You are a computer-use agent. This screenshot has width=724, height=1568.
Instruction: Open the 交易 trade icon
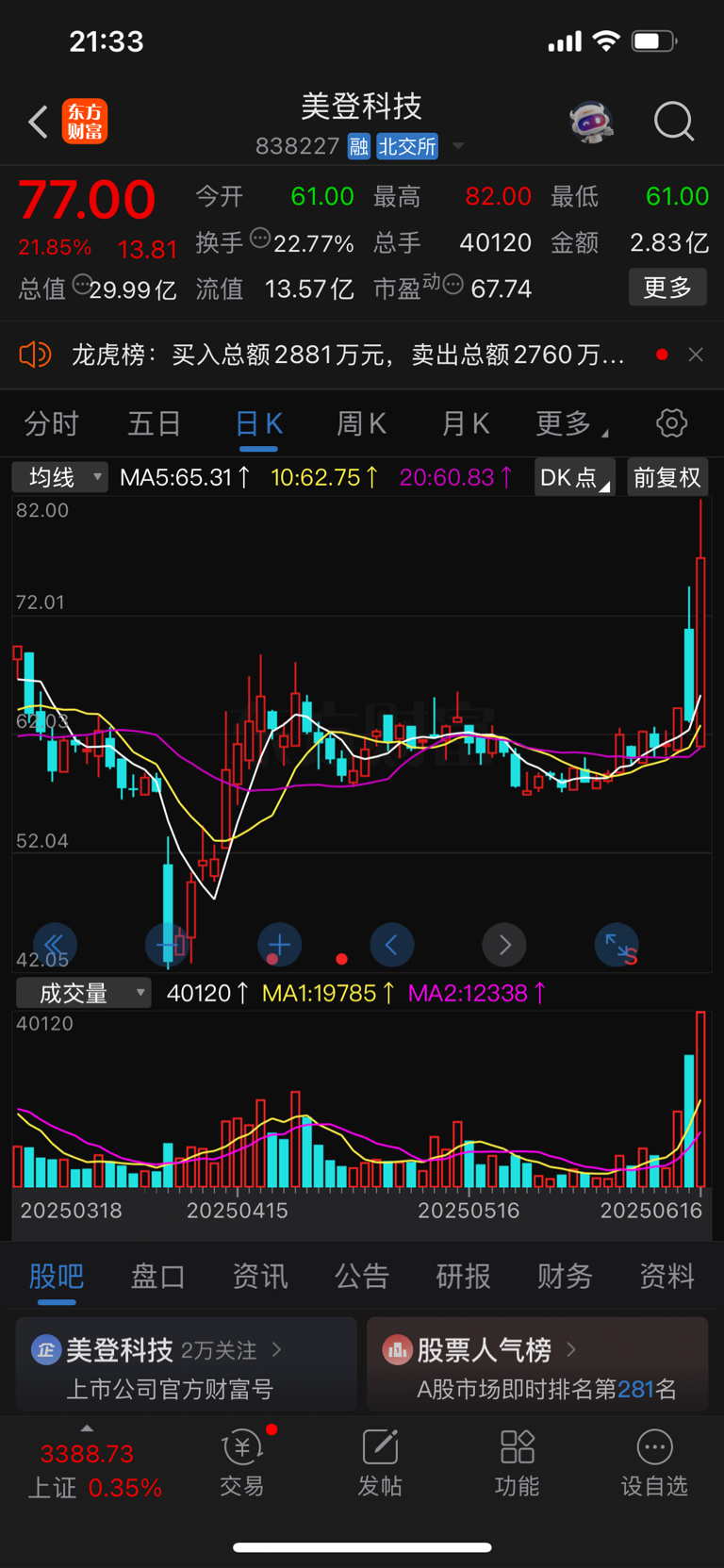click(242, 1462)
